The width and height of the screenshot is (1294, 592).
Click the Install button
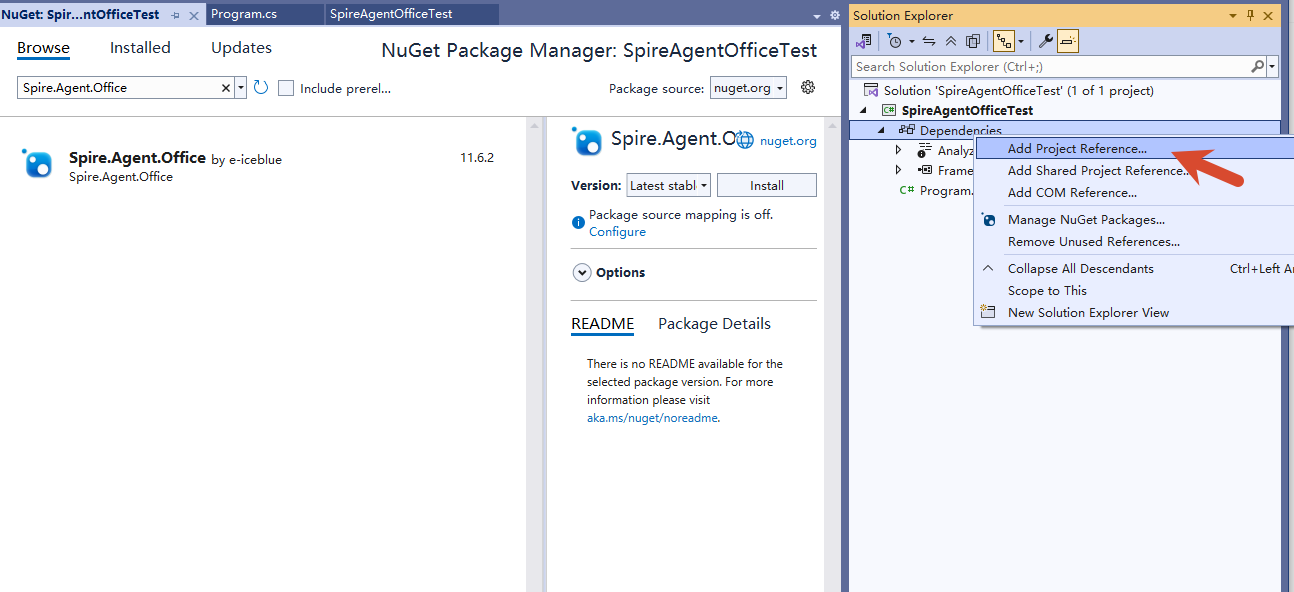tap(767, 185)
